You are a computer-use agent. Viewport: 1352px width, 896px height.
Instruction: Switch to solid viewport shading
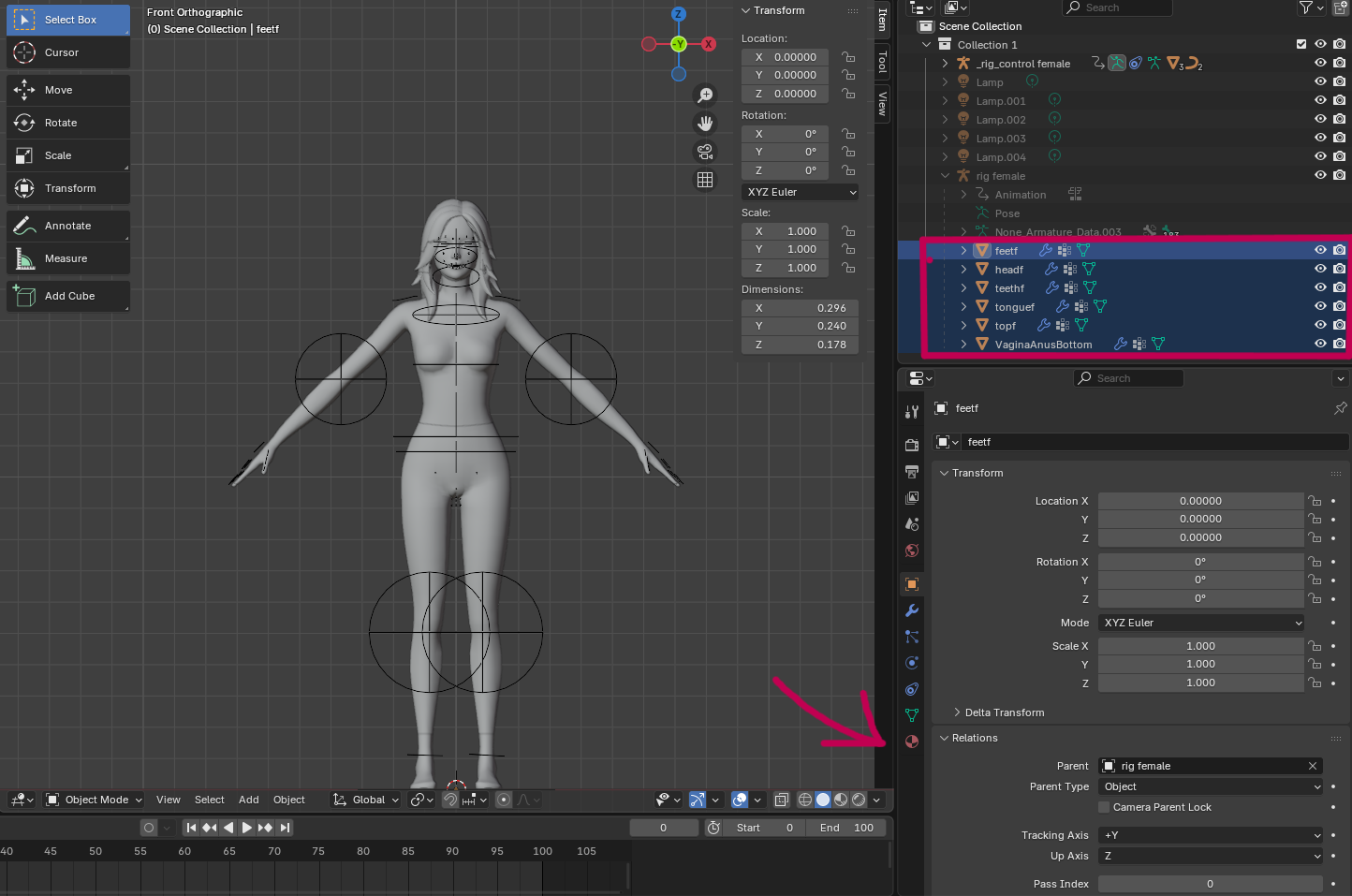(x=823, y=800)
